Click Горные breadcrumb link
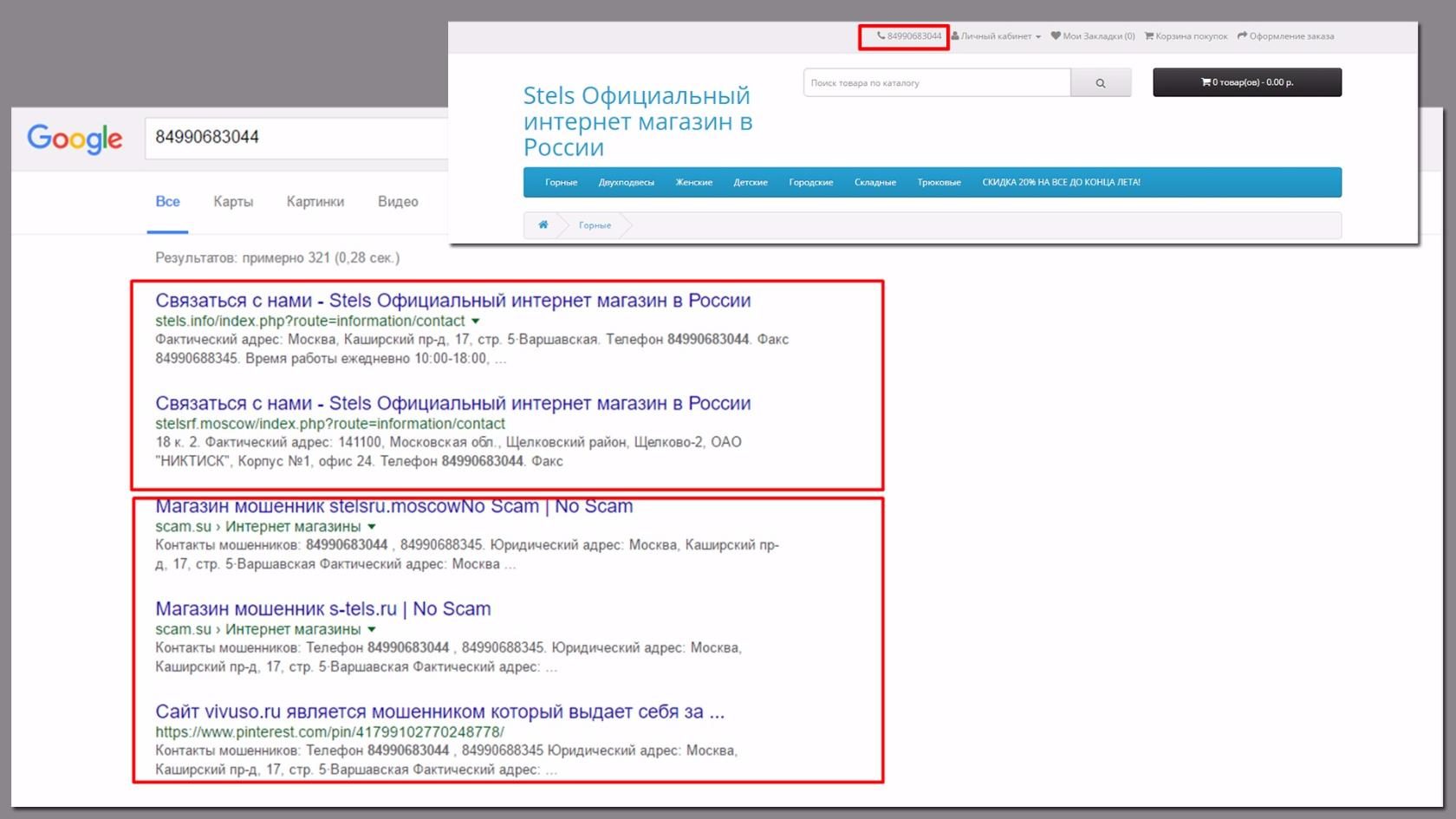 pos(595,225)
